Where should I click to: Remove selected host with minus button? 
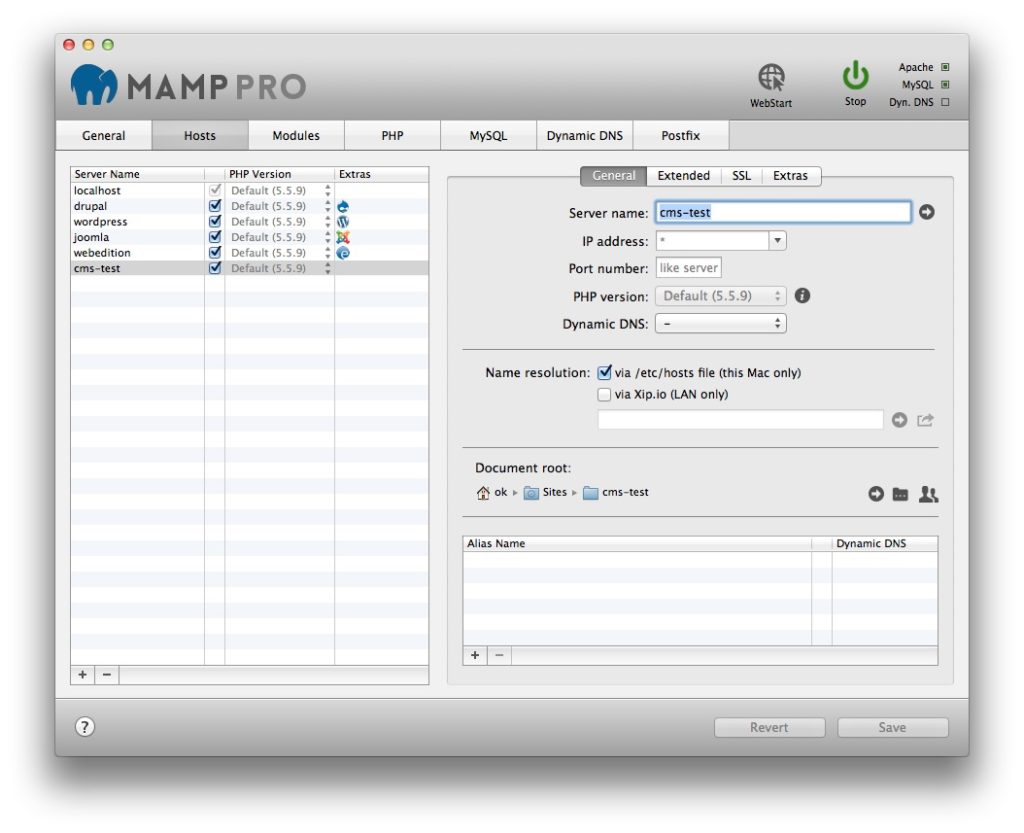[107, 675]
